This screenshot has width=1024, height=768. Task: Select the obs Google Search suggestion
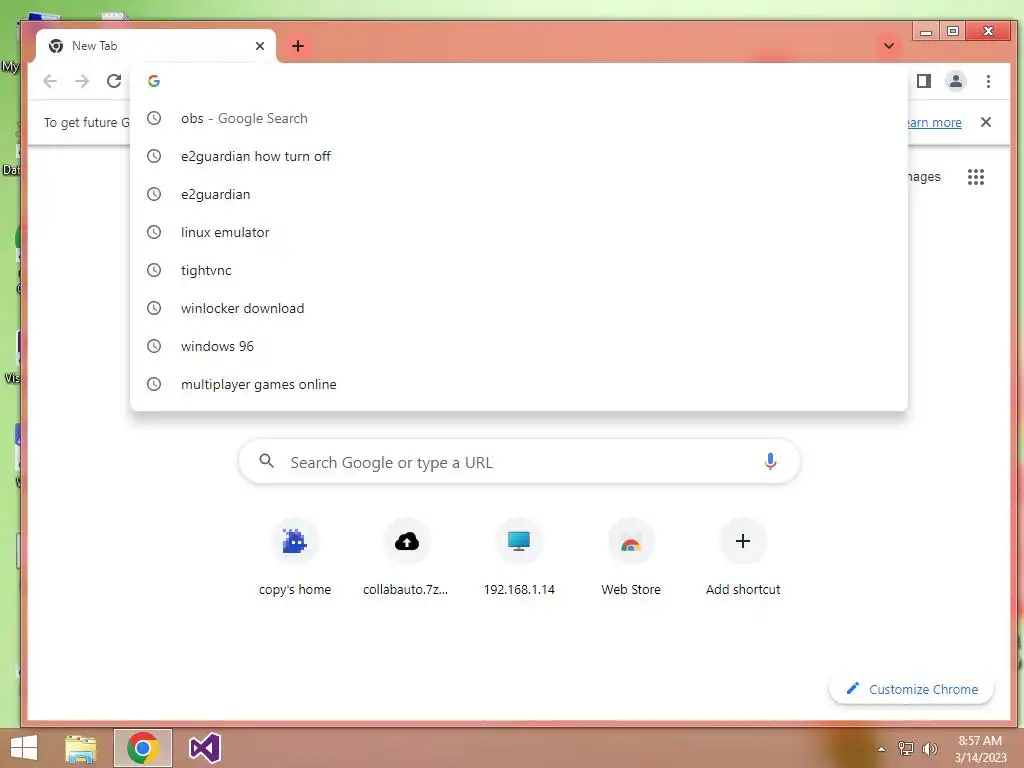[x=519, y=118]
